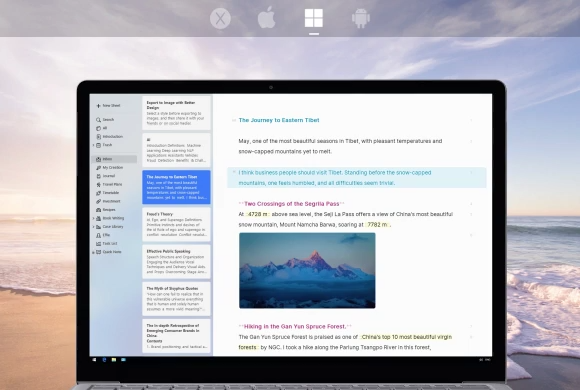Select the Windows logo platform tab
Viewport: 580px width, 390px height.
tap(314, 18)
